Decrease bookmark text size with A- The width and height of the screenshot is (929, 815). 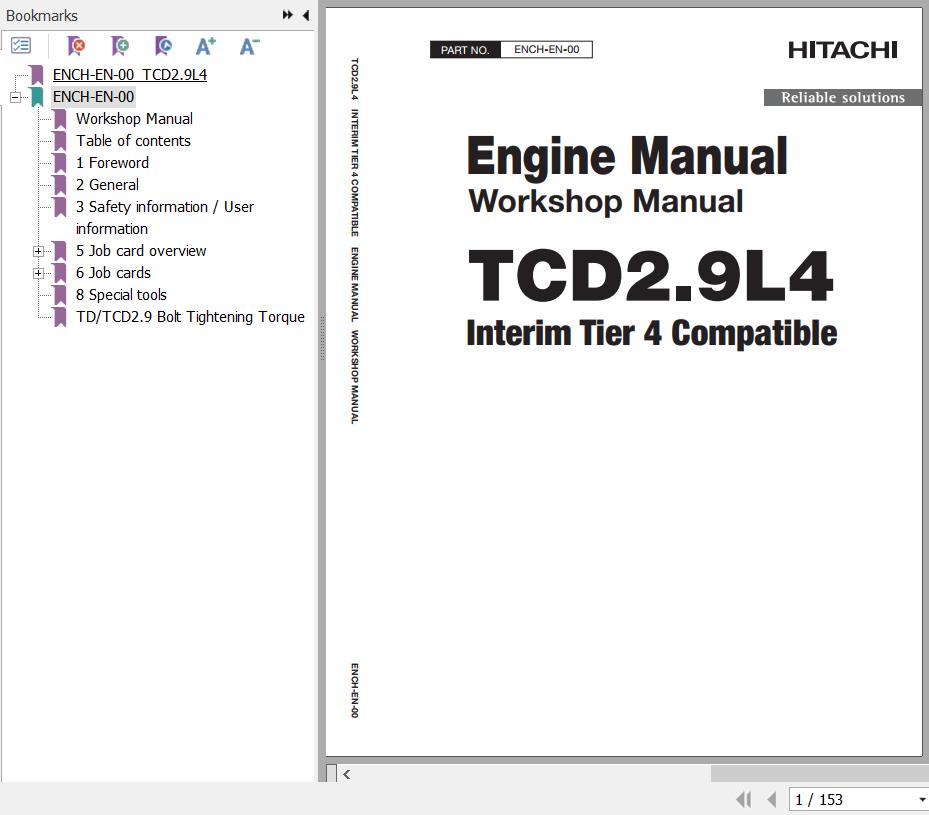pos(249,46)
